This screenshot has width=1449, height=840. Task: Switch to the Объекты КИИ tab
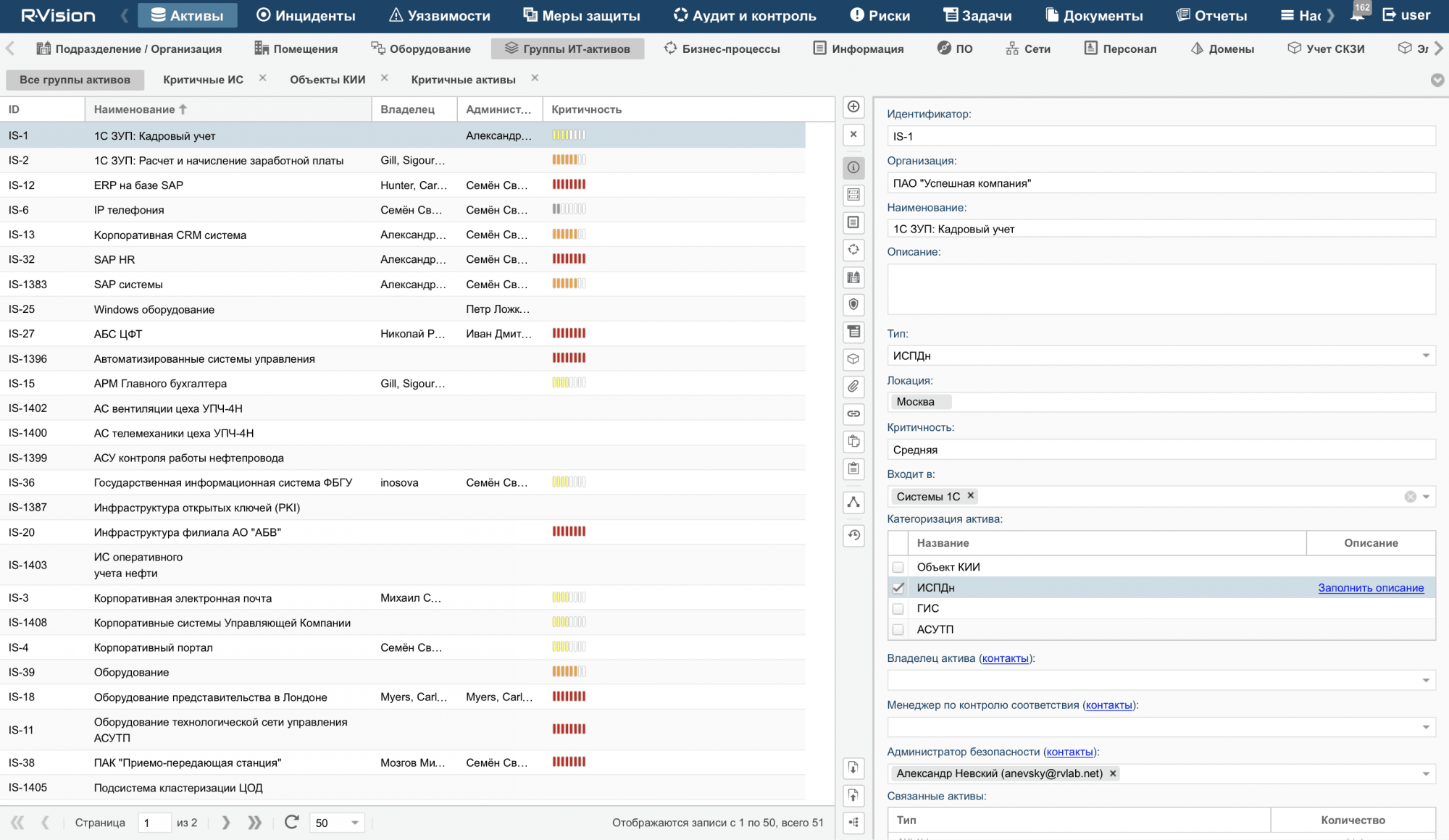tap(327, 80)
